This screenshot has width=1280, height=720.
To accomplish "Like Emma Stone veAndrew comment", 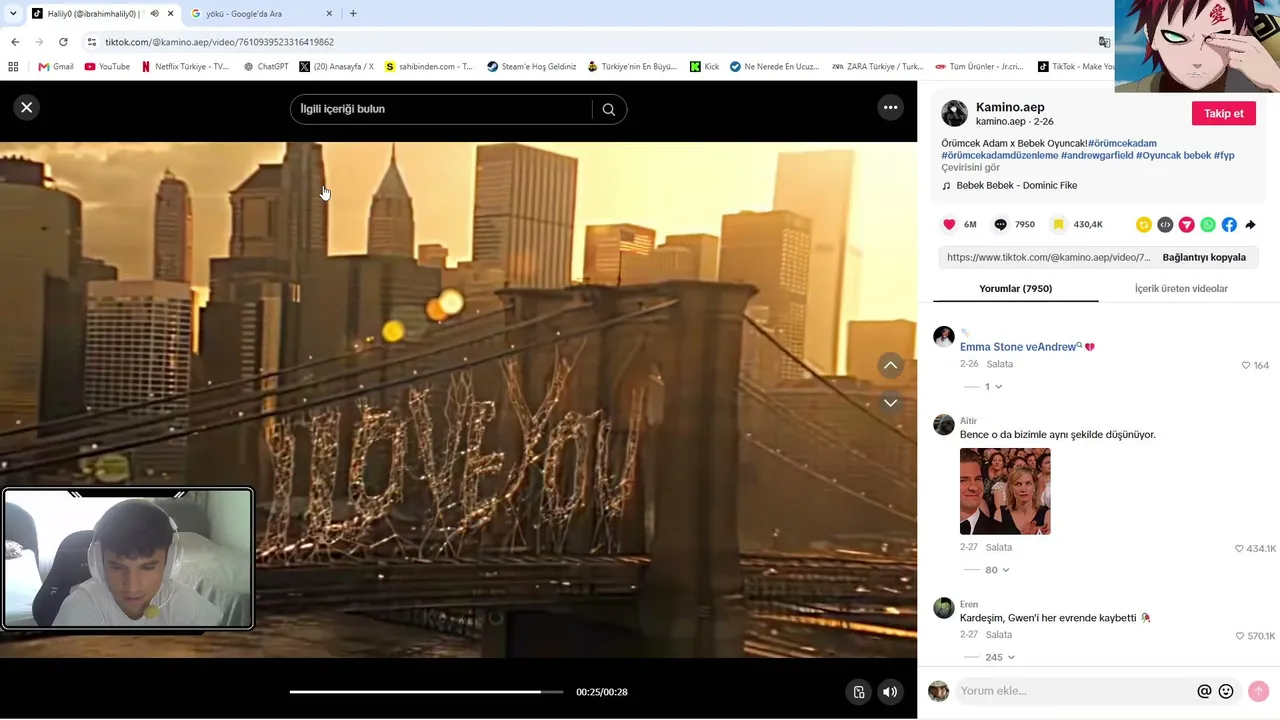I will (1246, 366).
